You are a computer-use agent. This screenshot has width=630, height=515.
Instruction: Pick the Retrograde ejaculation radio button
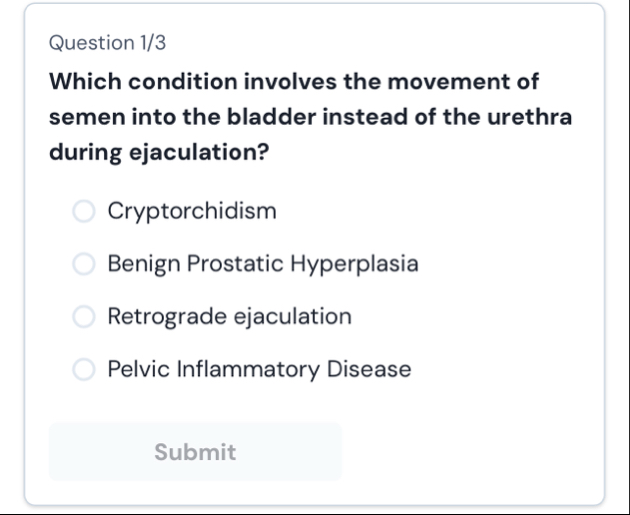(85, 317)
